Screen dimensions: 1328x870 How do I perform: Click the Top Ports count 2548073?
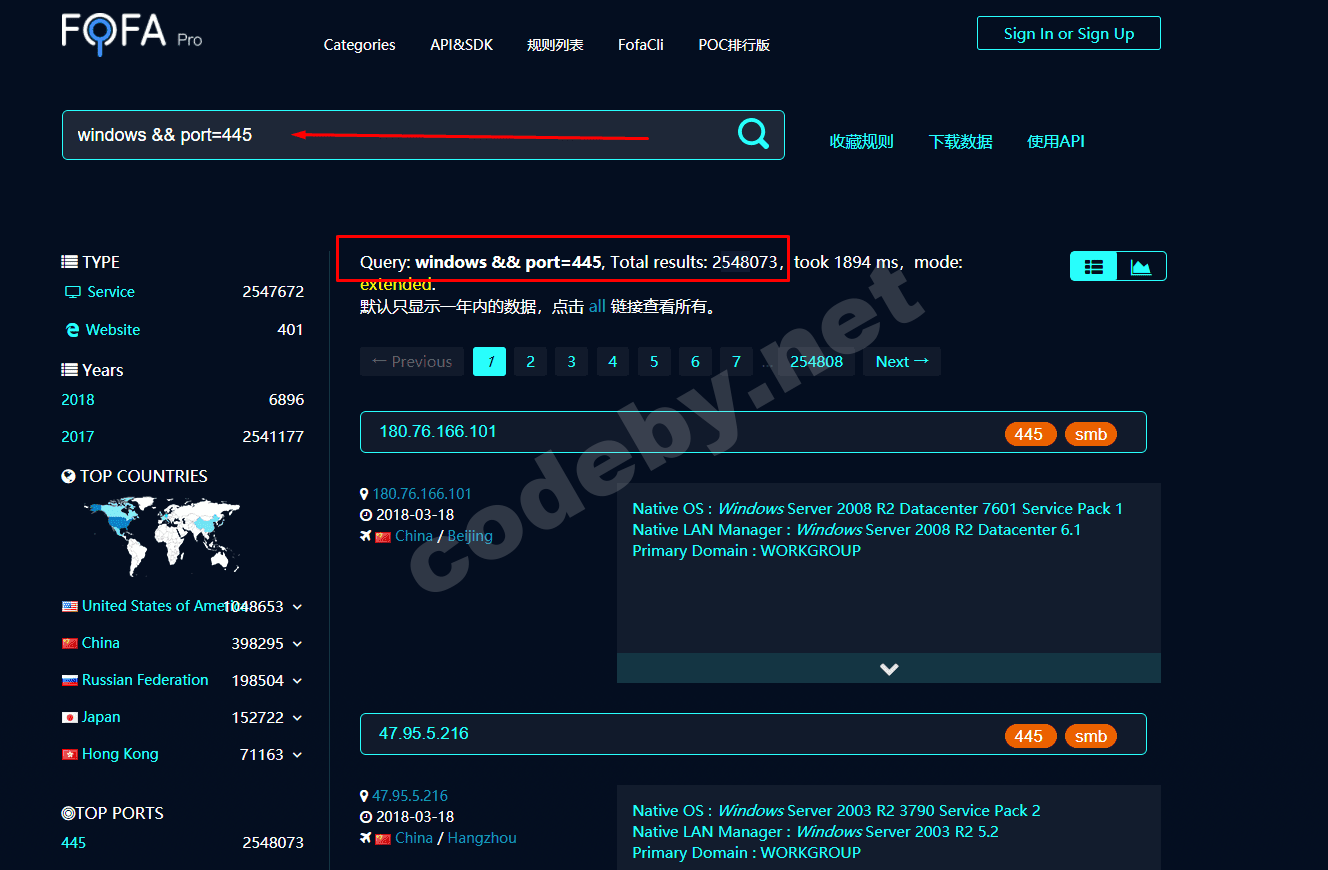coord(273,843)
